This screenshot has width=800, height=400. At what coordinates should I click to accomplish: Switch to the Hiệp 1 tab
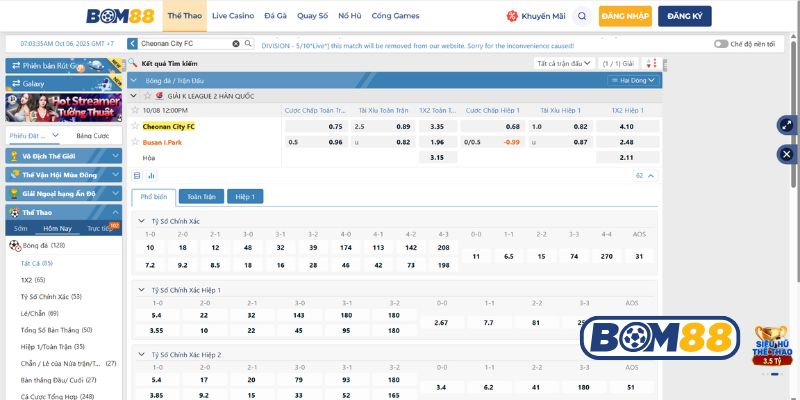pos(245,196)
